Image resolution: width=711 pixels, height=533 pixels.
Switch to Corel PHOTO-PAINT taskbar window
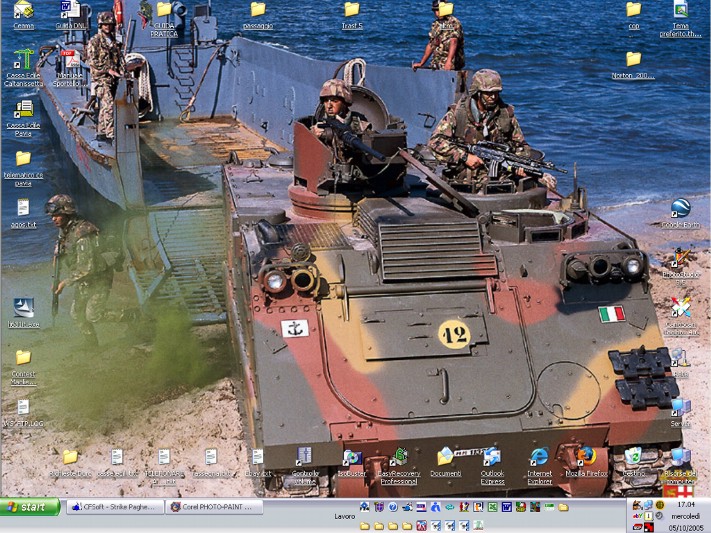(x=214, y=507)
